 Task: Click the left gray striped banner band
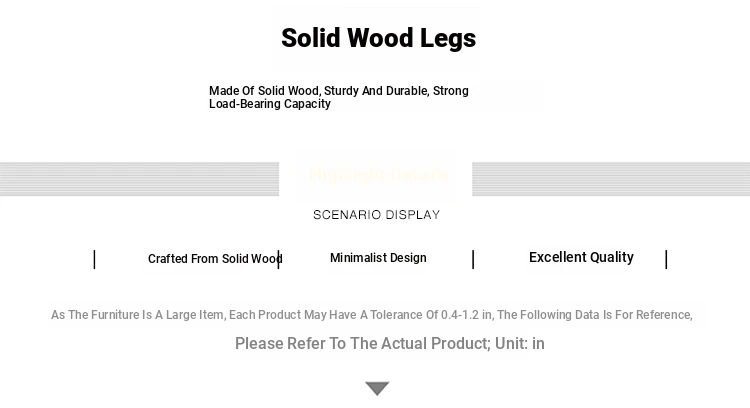point(139,179)
